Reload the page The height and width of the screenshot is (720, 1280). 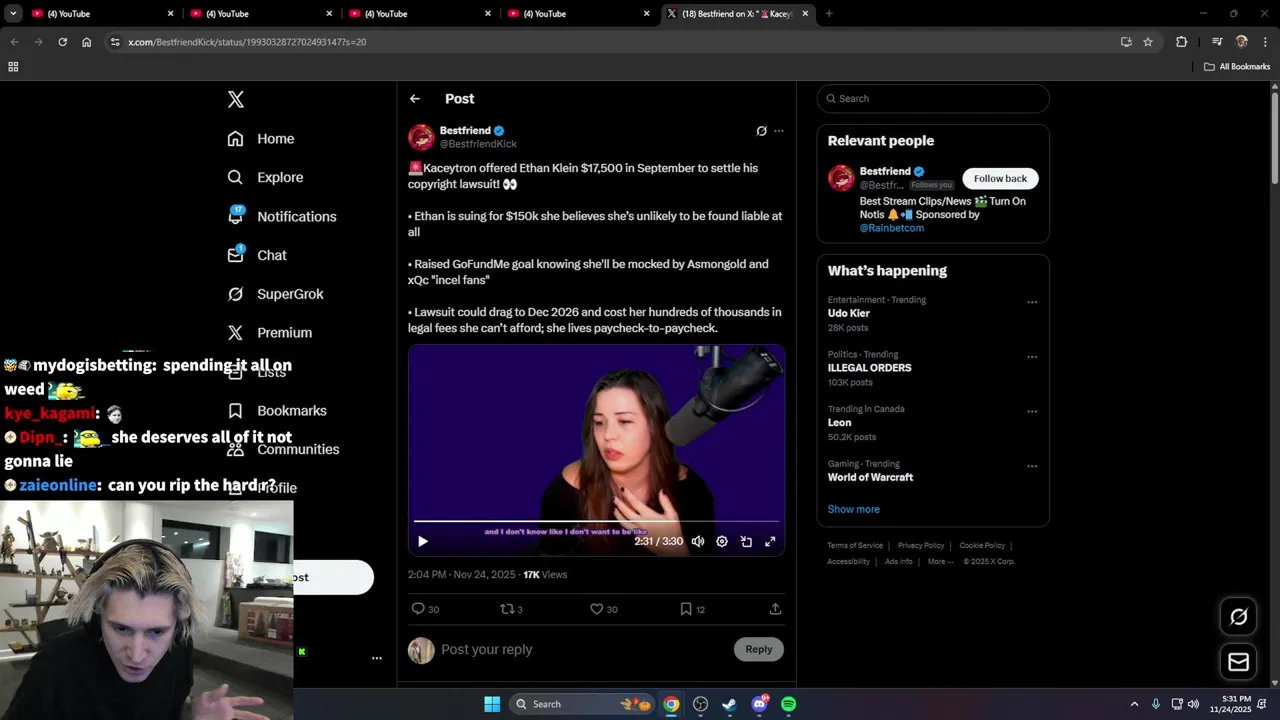coord(63,42)
